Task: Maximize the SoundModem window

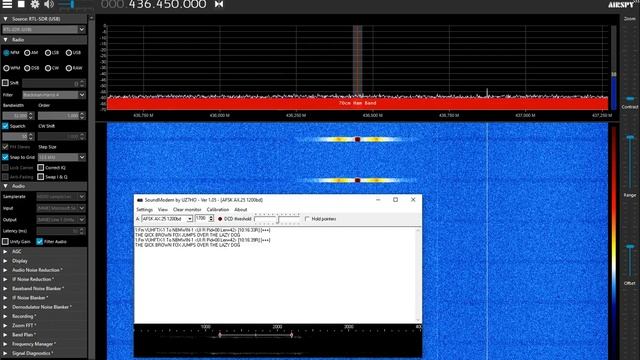Action: pos(395,200)
